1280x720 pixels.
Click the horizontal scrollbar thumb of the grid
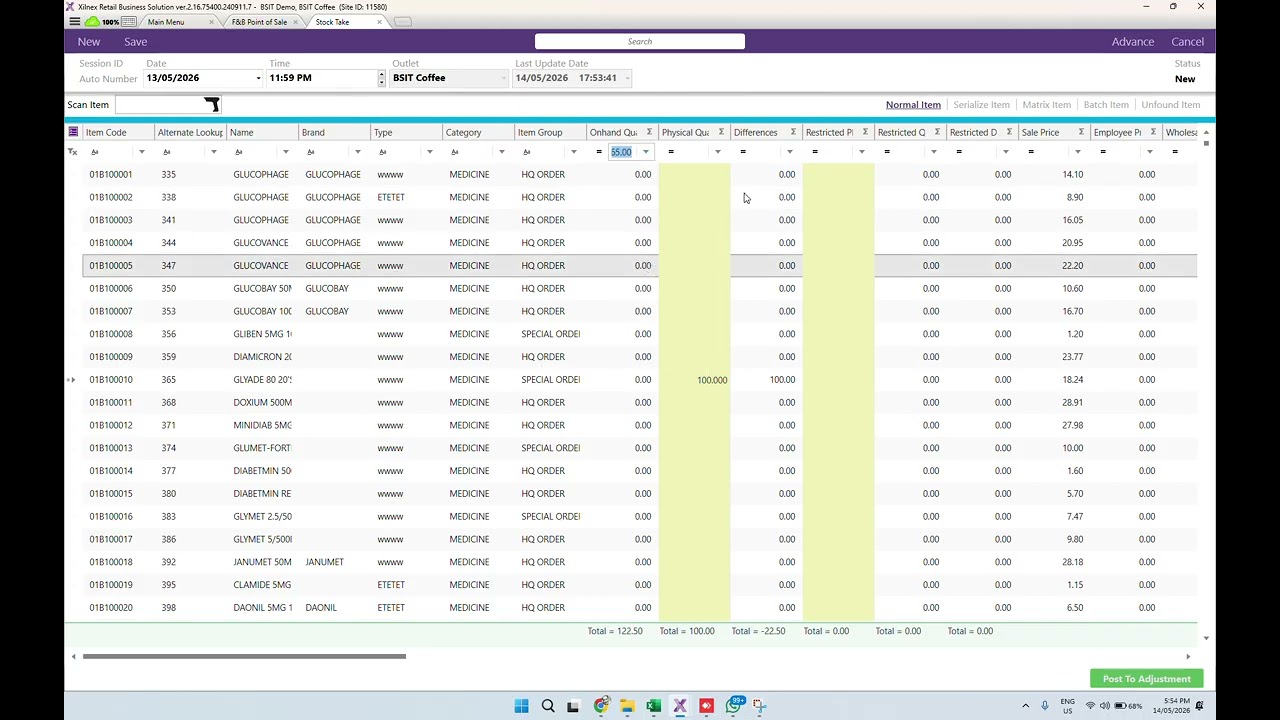click(x=244, y=656)
